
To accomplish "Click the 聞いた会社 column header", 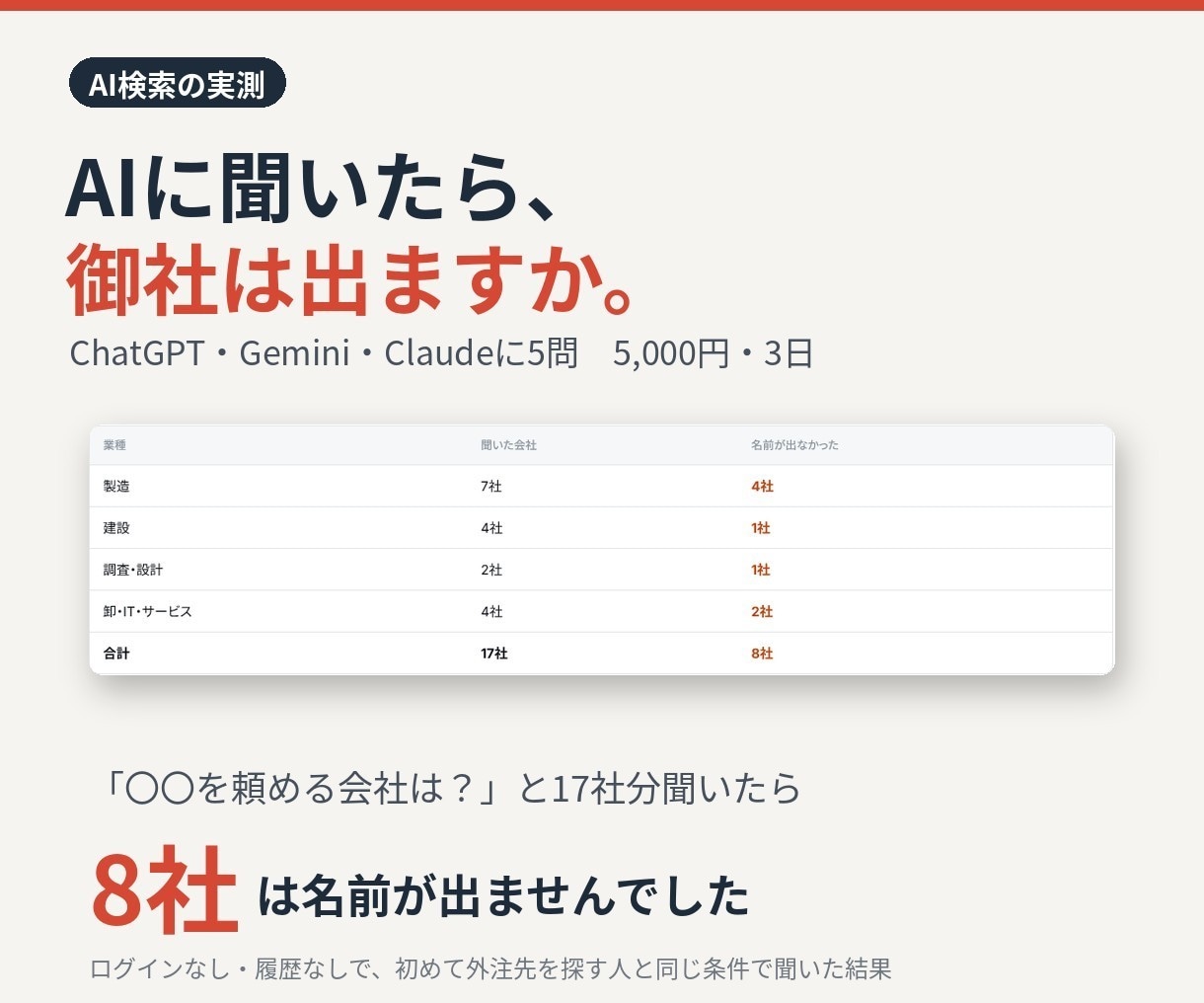I will [x=508, y=445].
